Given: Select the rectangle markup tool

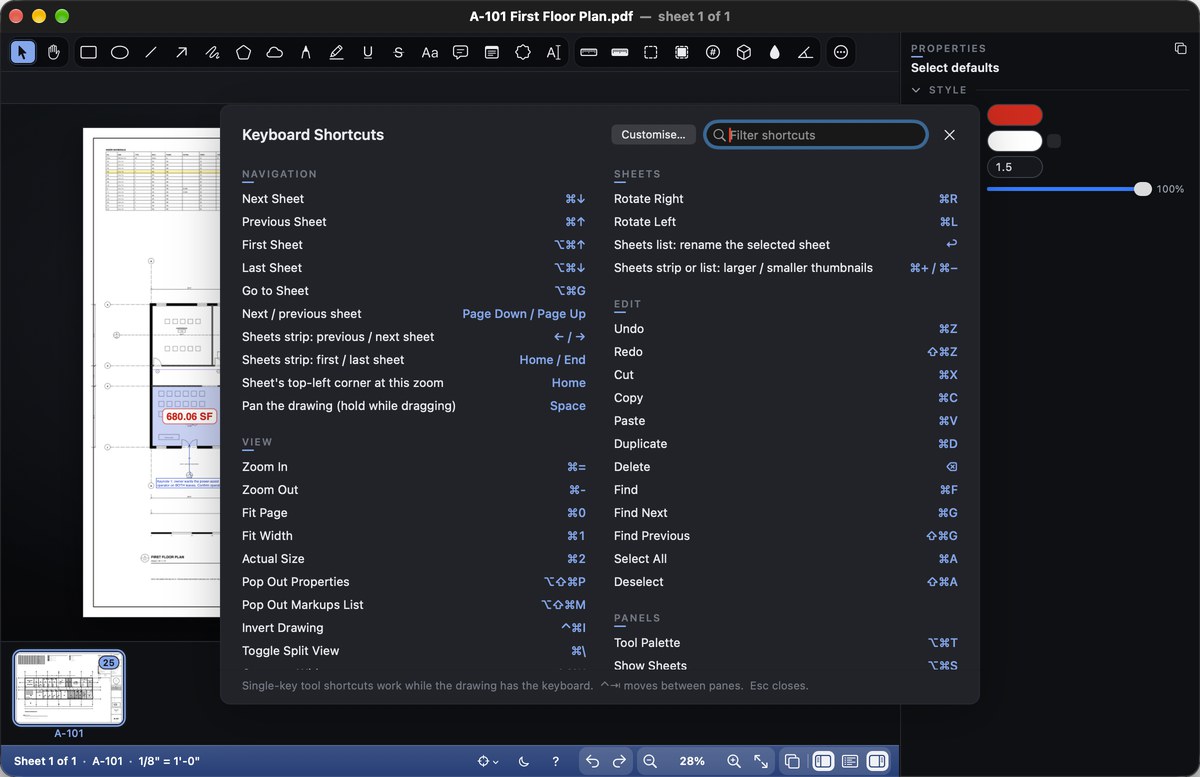Looking at the screenshot, I should tap(89, 52).
